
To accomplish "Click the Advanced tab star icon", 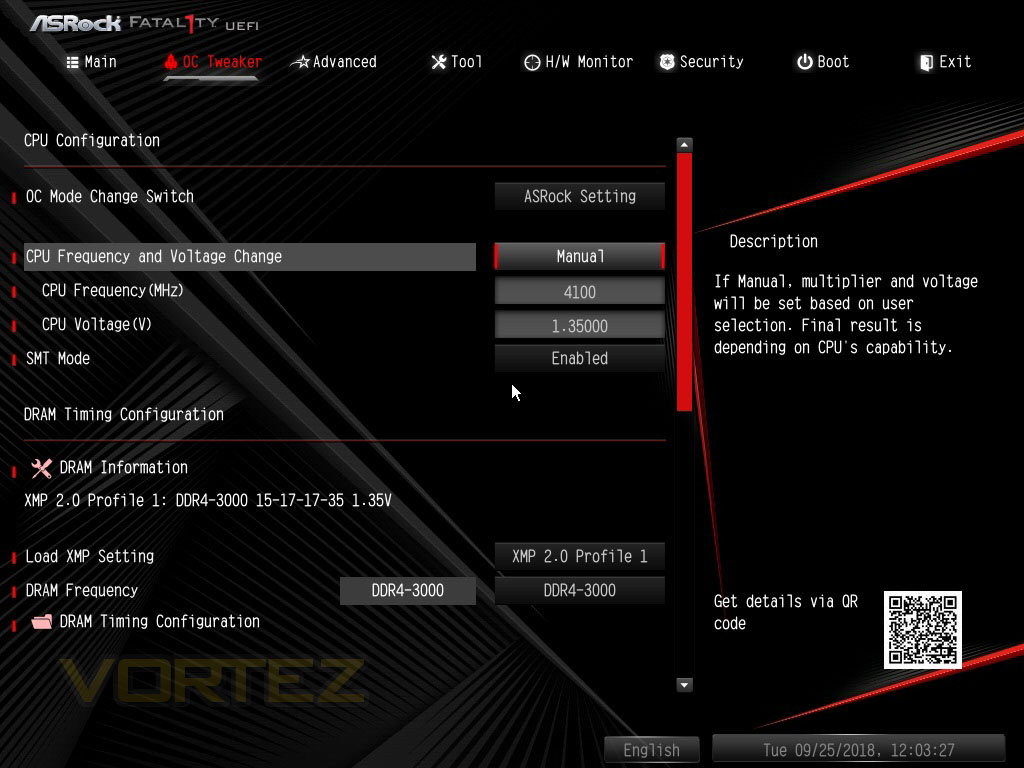I will point(300,62).
